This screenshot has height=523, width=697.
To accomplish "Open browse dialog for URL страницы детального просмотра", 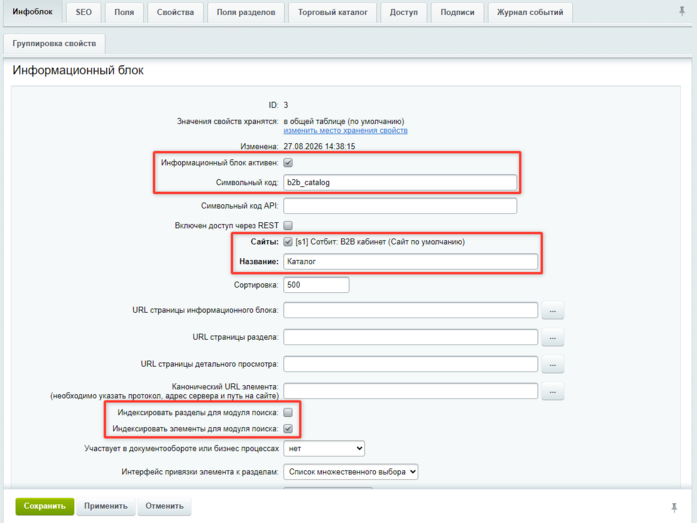I will pos(553,364).
